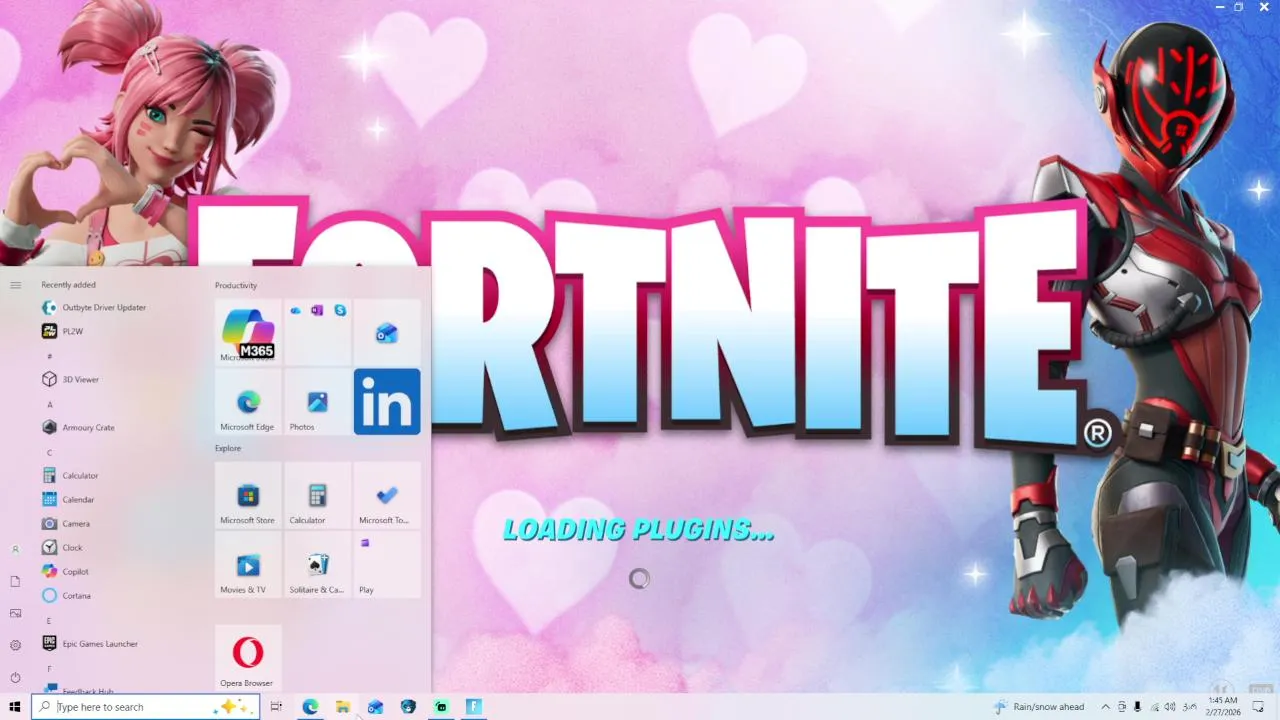Open the Solitaire & Casual Games tile

tap(317, 565)
